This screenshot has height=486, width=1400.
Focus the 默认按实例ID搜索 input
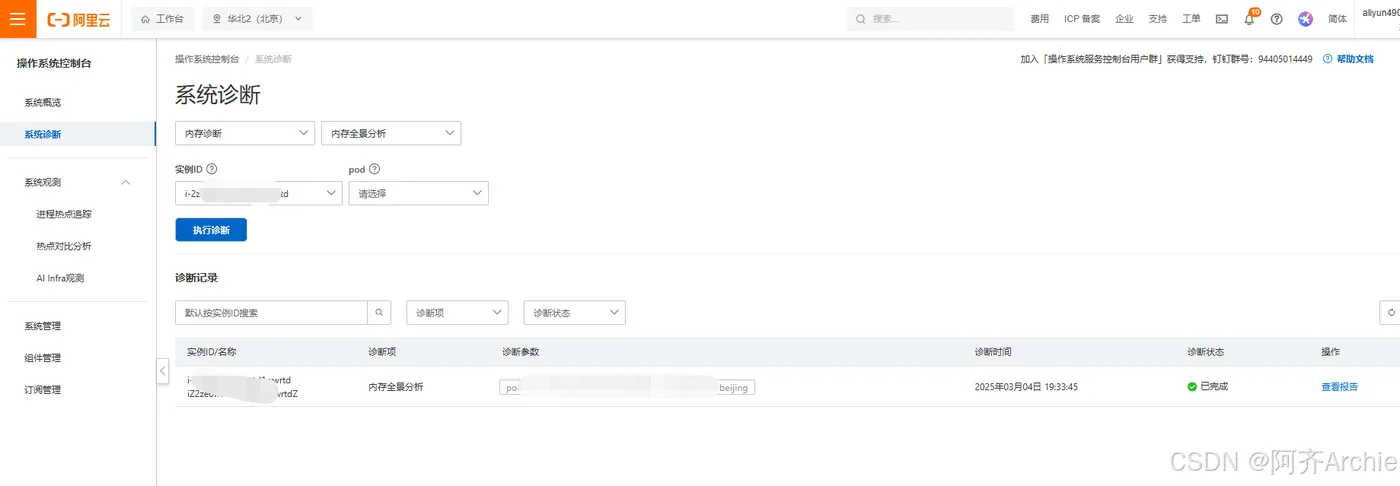(271, 313)
